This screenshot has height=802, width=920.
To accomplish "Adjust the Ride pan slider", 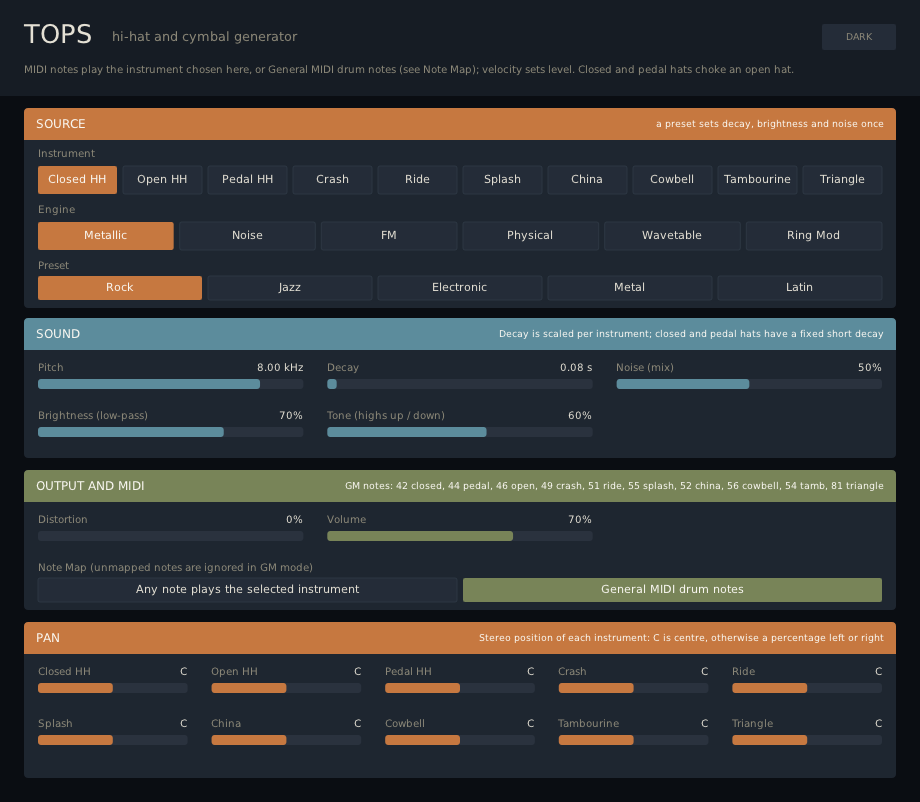I will [x=807, y=688].
